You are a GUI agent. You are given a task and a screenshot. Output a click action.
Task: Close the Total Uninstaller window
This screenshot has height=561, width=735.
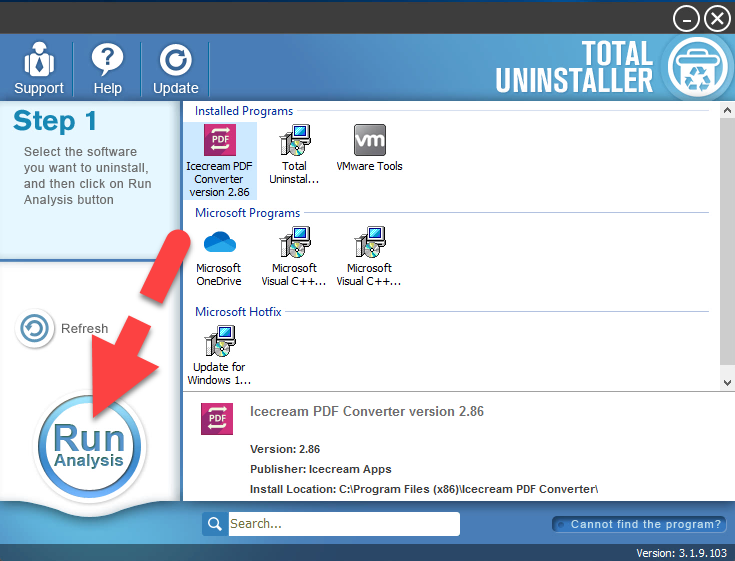pyautogui.click(x=717, y=19)
